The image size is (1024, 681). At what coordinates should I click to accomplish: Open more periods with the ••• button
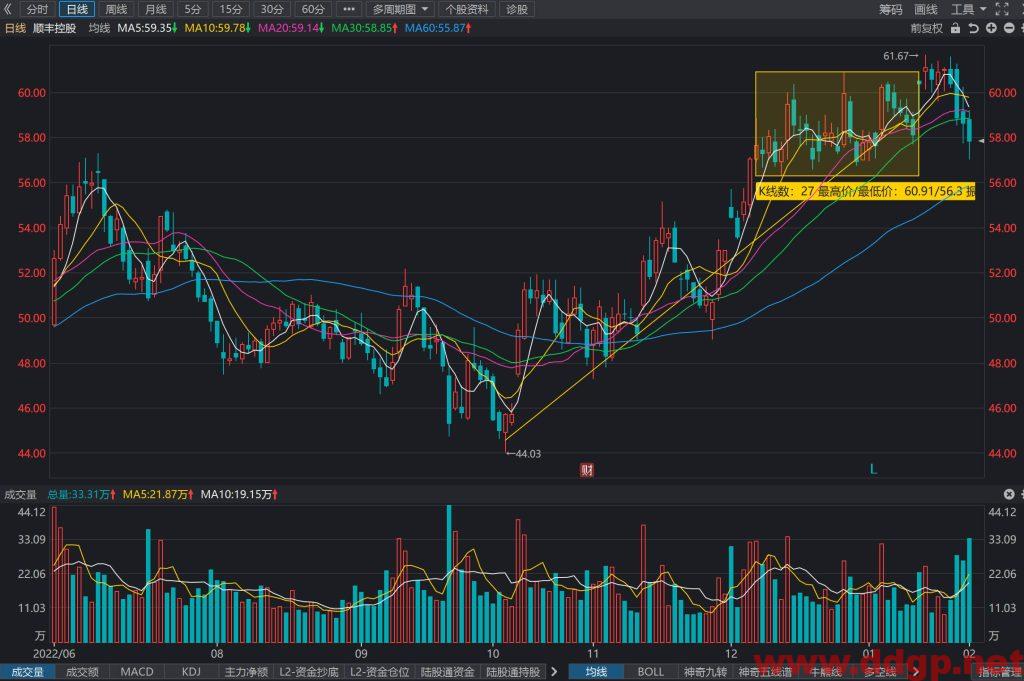pyautogui.click(x=349, y=9)
